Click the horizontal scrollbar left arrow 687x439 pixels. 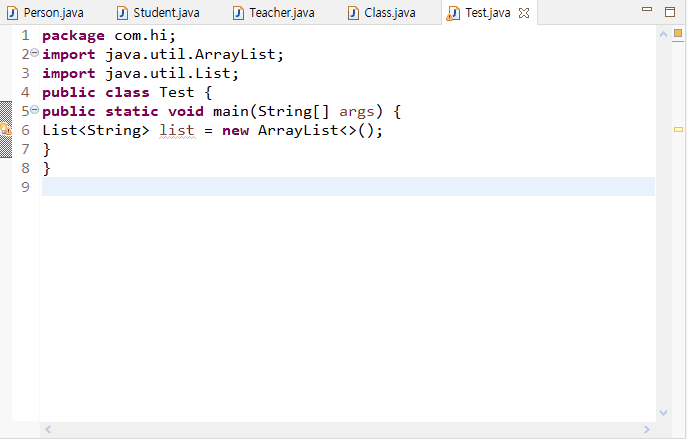pos(48,429)
